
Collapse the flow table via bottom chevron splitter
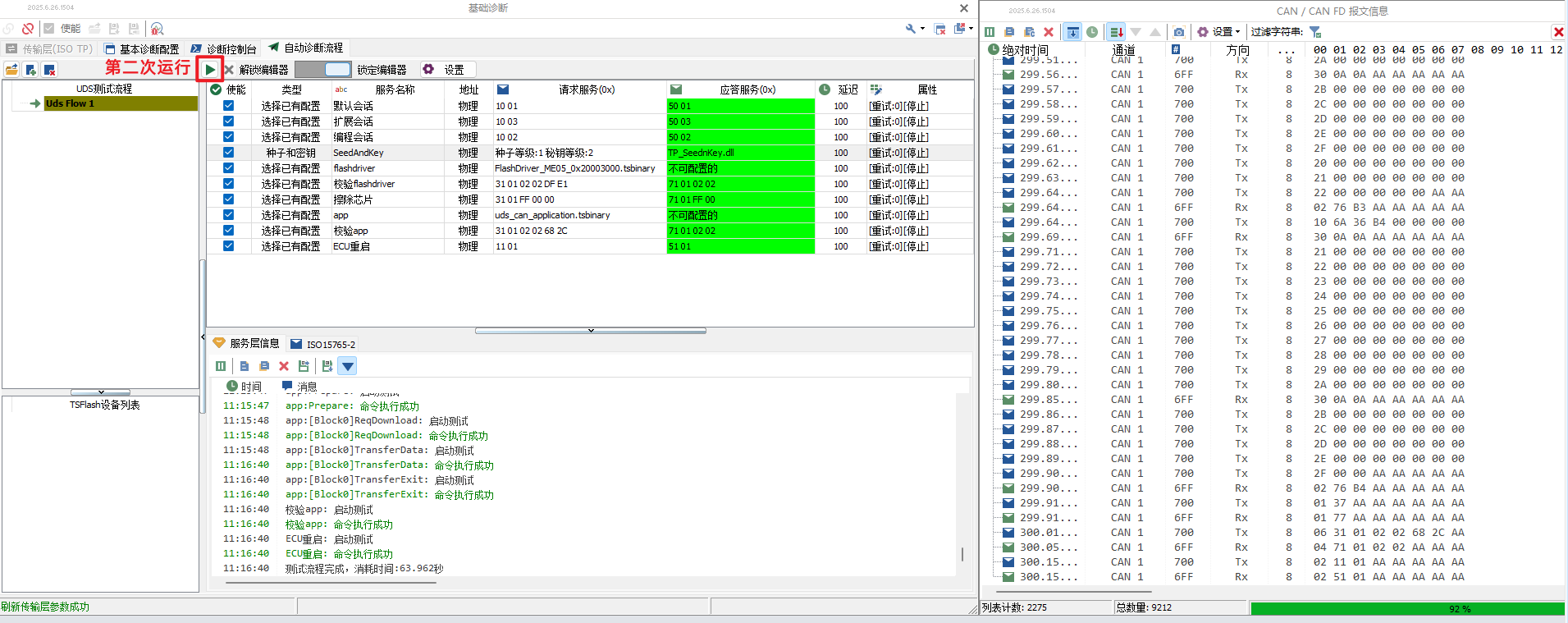(x=591, y=331)
